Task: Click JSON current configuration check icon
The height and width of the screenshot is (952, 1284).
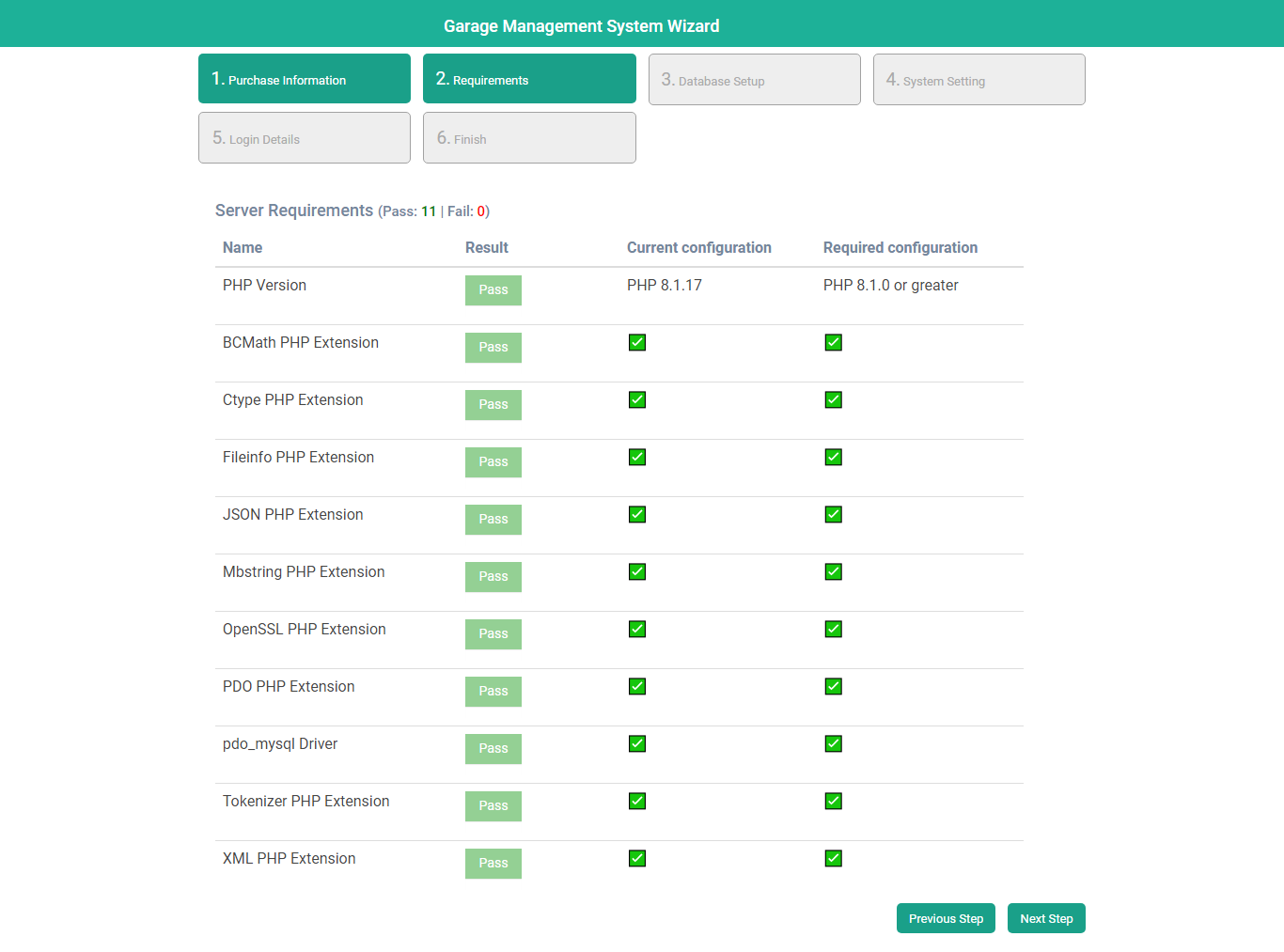Action: pyautogui.click(x=637, y=514)
